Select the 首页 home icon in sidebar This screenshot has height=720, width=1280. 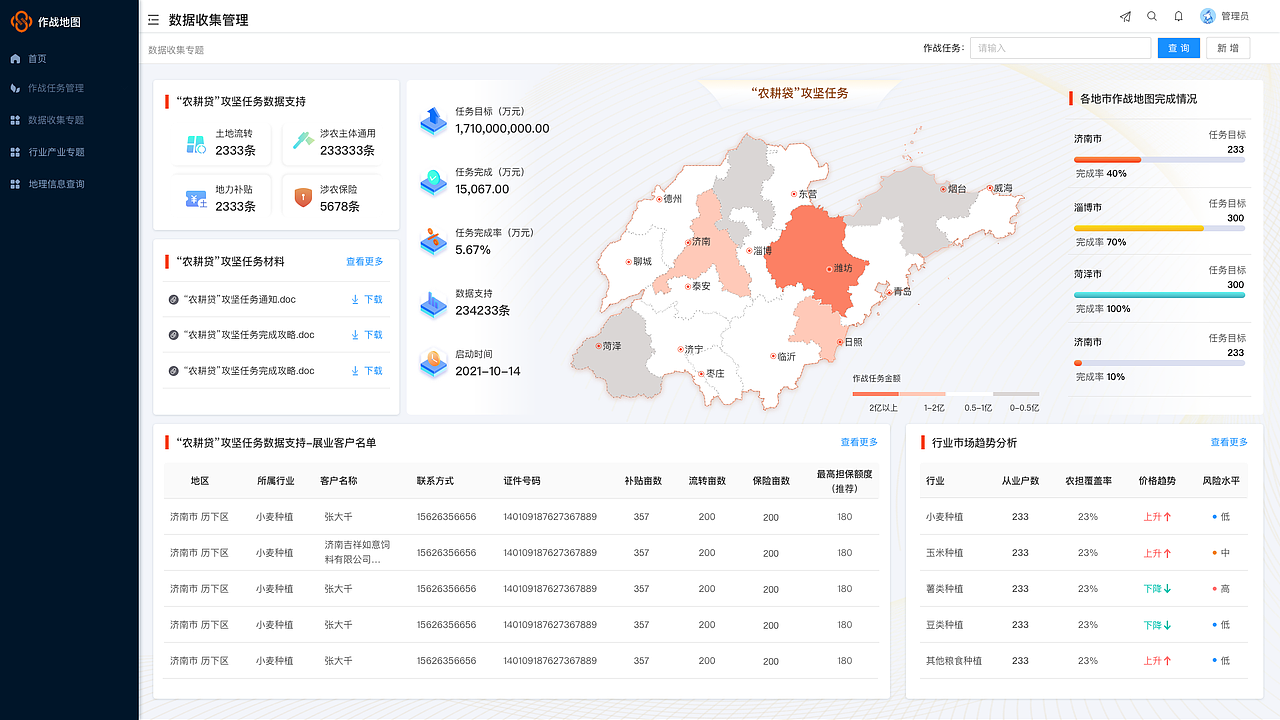[14, 58]
